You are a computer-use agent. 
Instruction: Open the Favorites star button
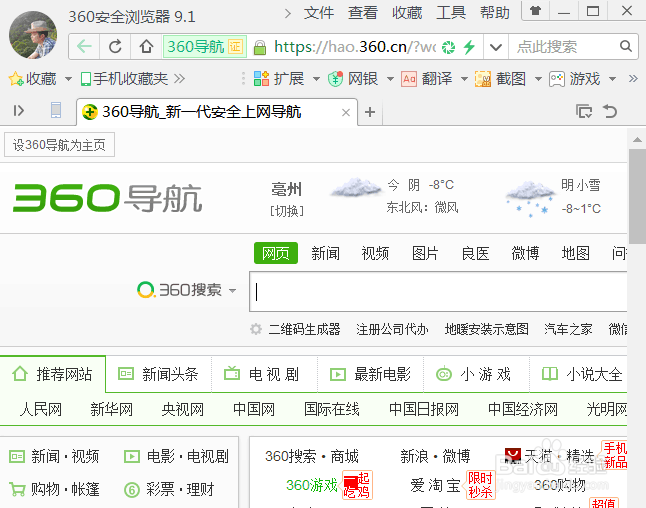click(x=33, y=79)
